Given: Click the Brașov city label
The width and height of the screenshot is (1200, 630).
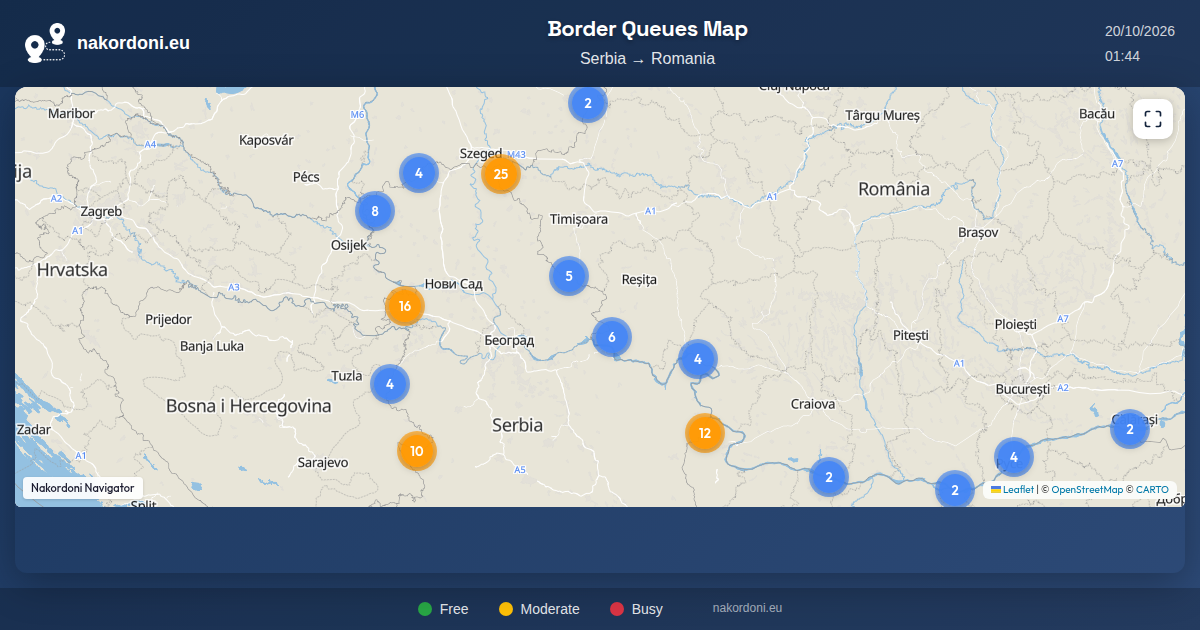Looking at the screenshot, I should click(x=978, y=232).
